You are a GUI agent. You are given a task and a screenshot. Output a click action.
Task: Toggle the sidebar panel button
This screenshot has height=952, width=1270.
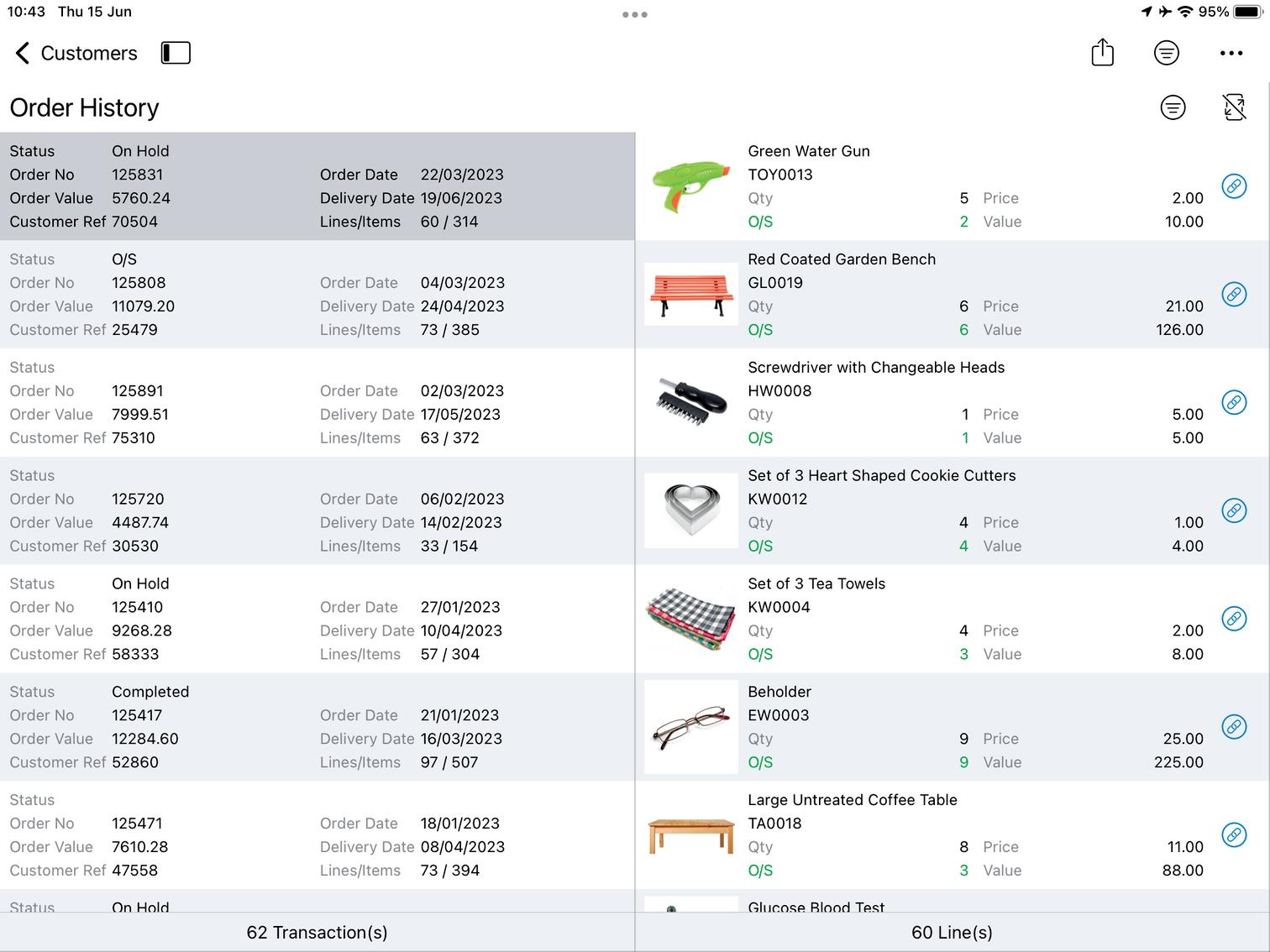[x=176, y=53]
